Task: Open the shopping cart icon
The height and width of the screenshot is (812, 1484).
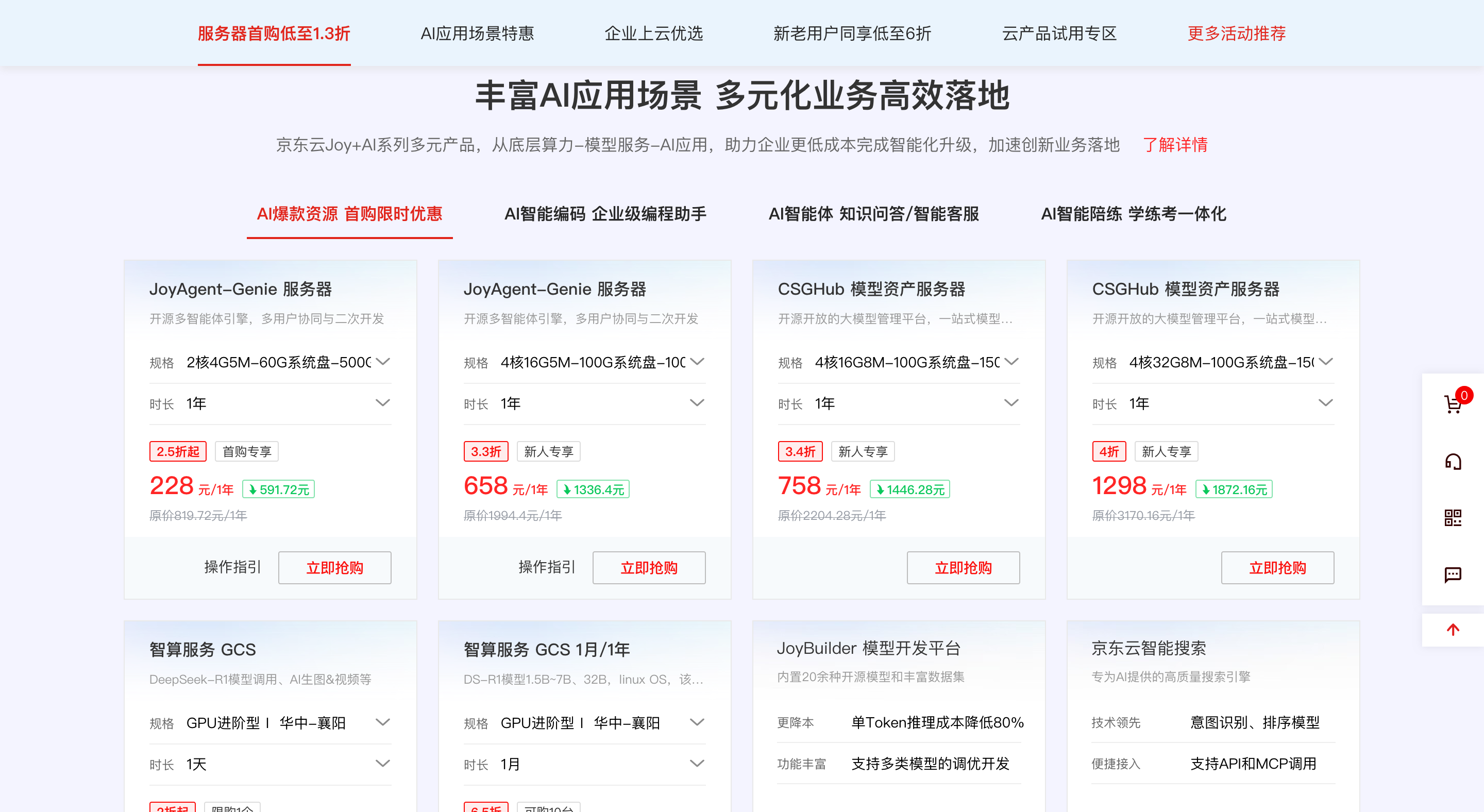Action: coord(1453,404)
